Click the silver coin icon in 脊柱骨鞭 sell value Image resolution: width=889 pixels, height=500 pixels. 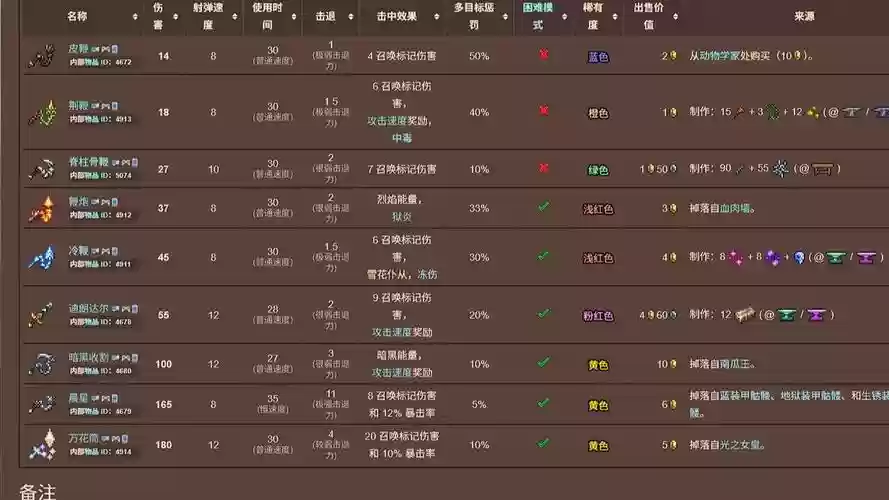tap(673, 169)
